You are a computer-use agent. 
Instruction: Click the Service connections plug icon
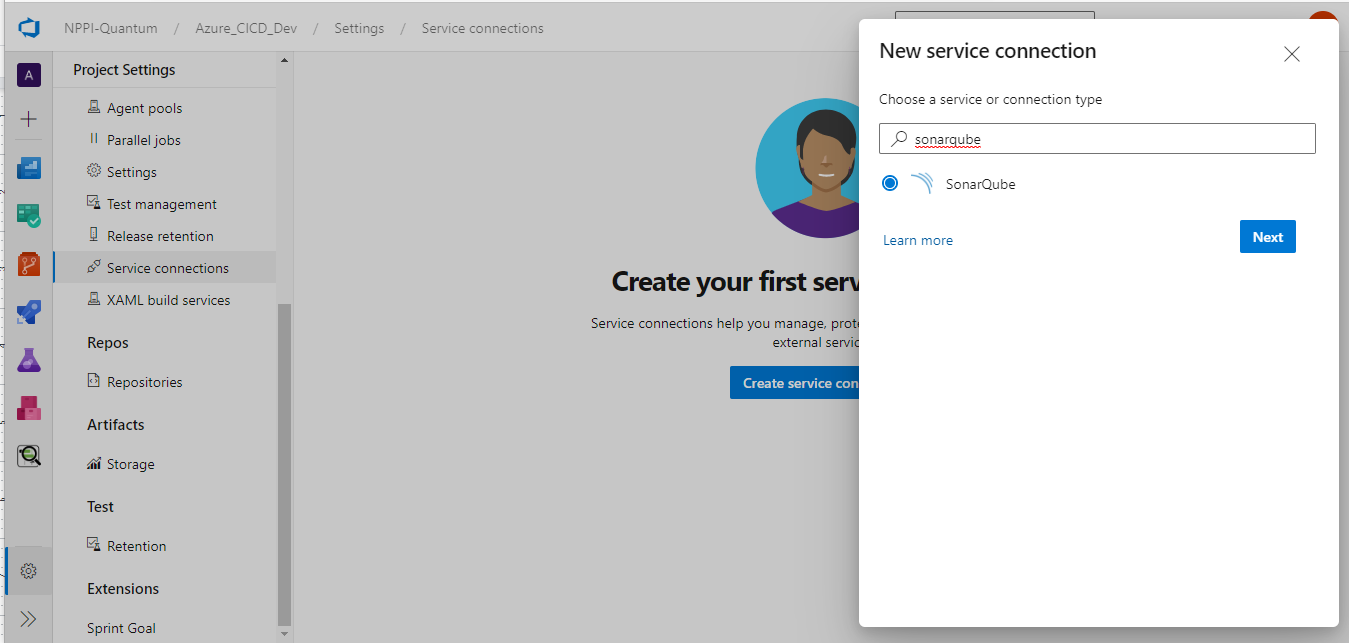(x=94, y=267)
